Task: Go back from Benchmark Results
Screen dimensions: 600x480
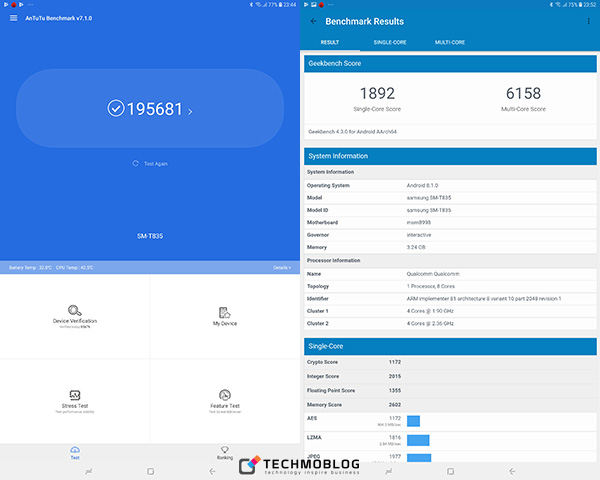Action: click(x=313, y=21)
